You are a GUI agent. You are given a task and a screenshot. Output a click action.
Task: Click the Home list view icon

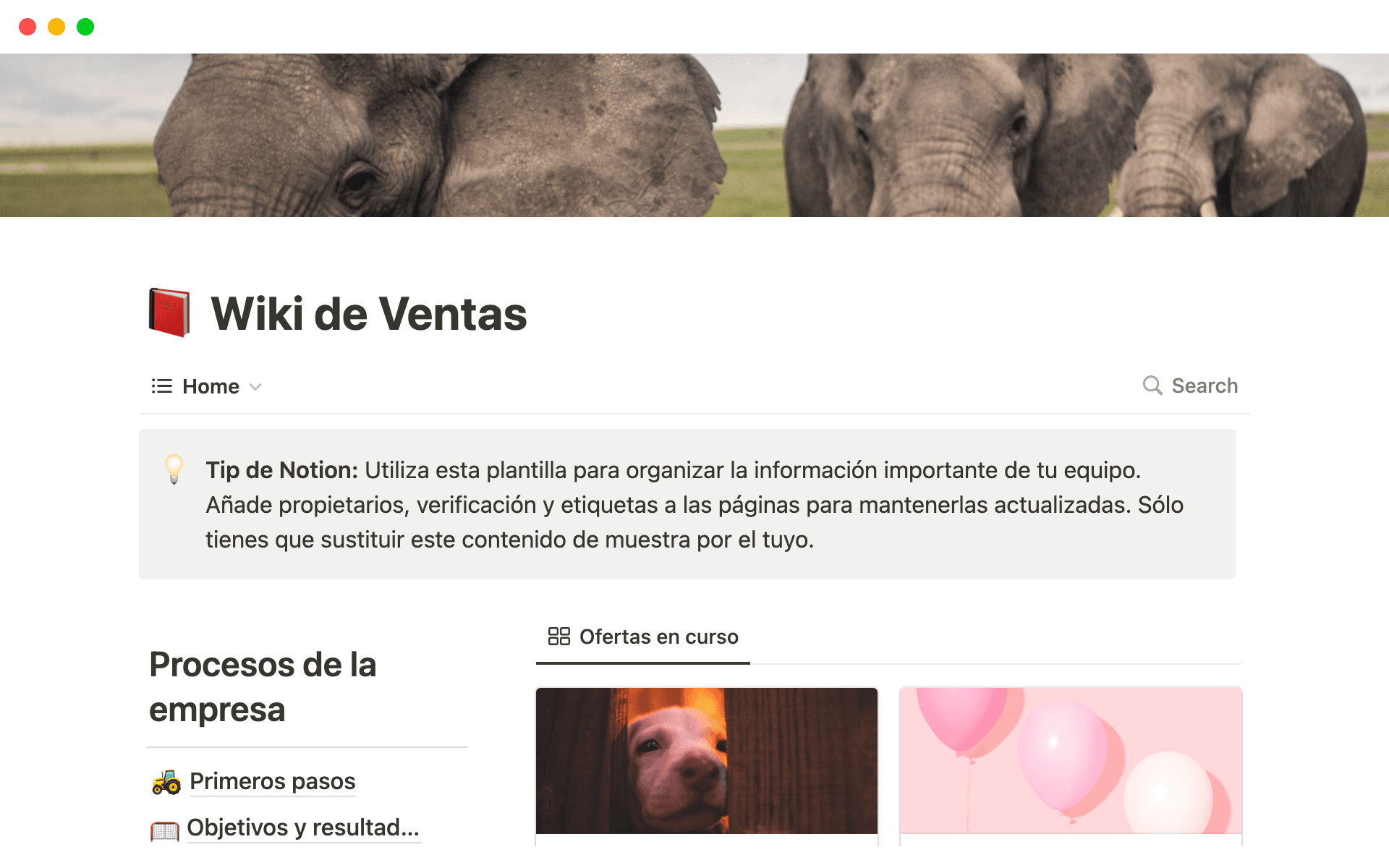[x=161, y=386]
